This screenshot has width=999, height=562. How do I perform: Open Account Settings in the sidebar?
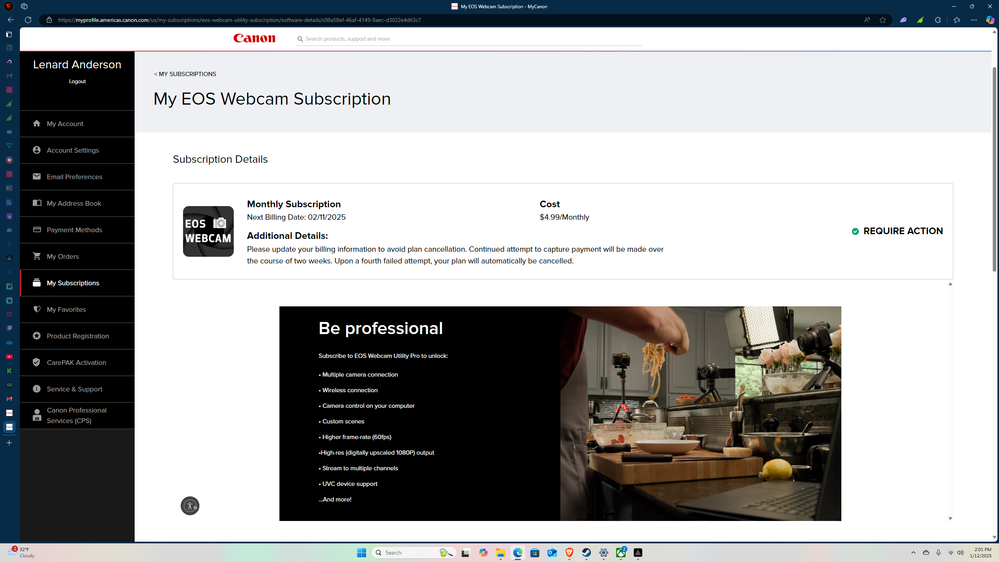pyautogui.click(x=77, y=150)
